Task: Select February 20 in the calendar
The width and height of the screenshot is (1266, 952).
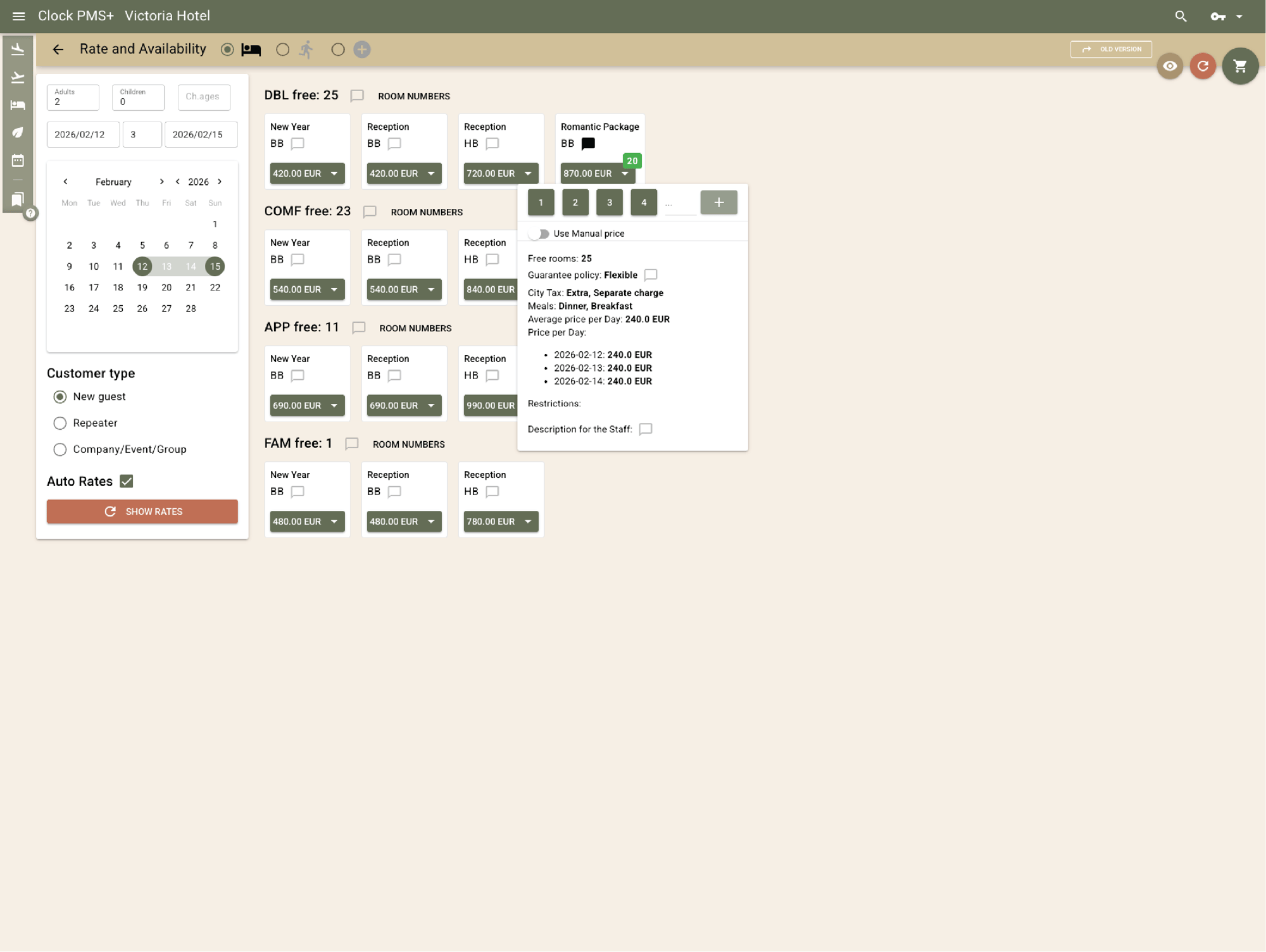Action: click(166, 287)
